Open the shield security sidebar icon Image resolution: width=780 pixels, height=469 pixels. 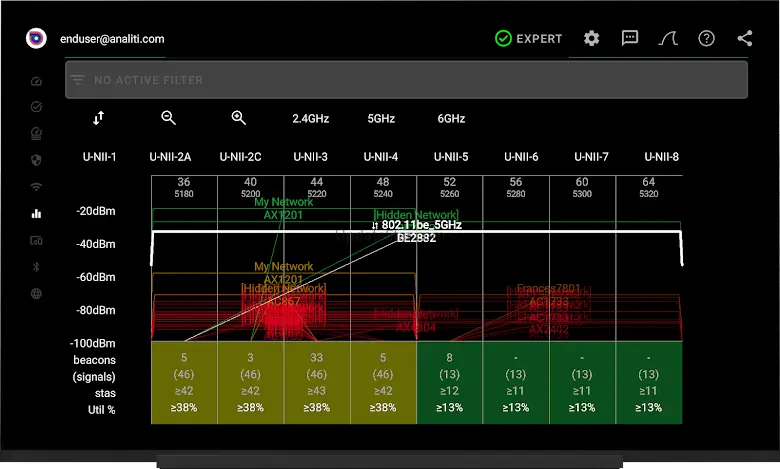point(36,160)
